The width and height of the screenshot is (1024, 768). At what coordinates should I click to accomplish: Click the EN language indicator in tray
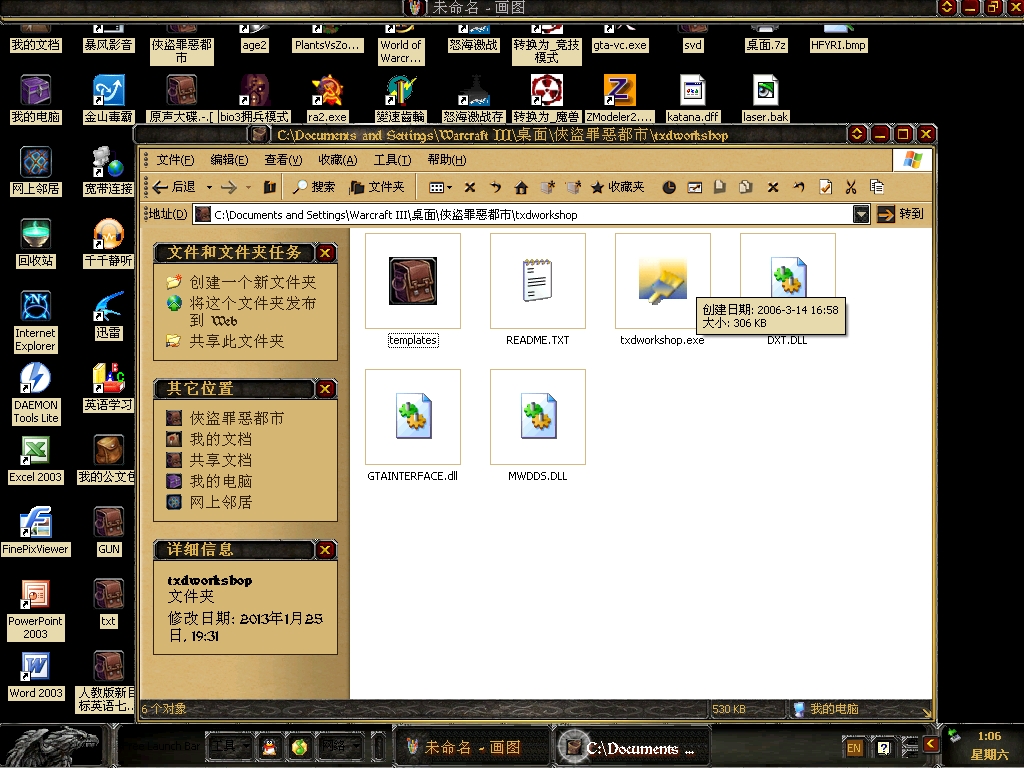click(x=854, y=748)
